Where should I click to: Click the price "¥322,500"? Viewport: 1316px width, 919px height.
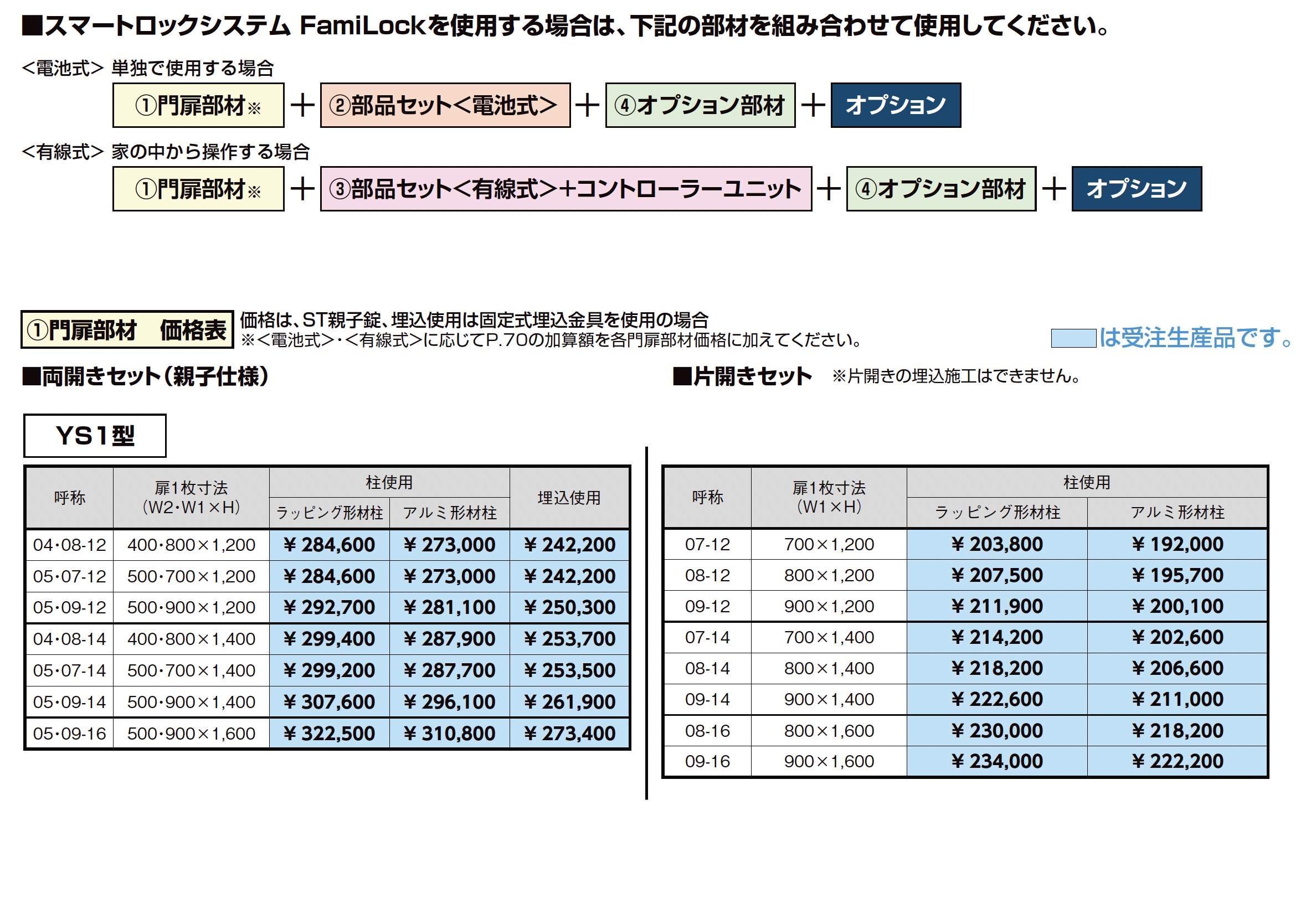point(330,734)
